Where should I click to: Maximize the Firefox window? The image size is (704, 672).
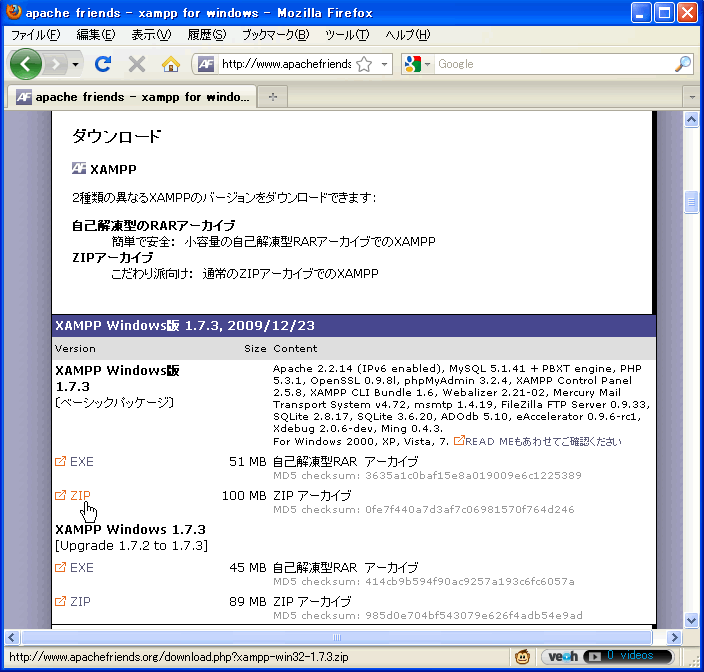(x=664, y=13)
